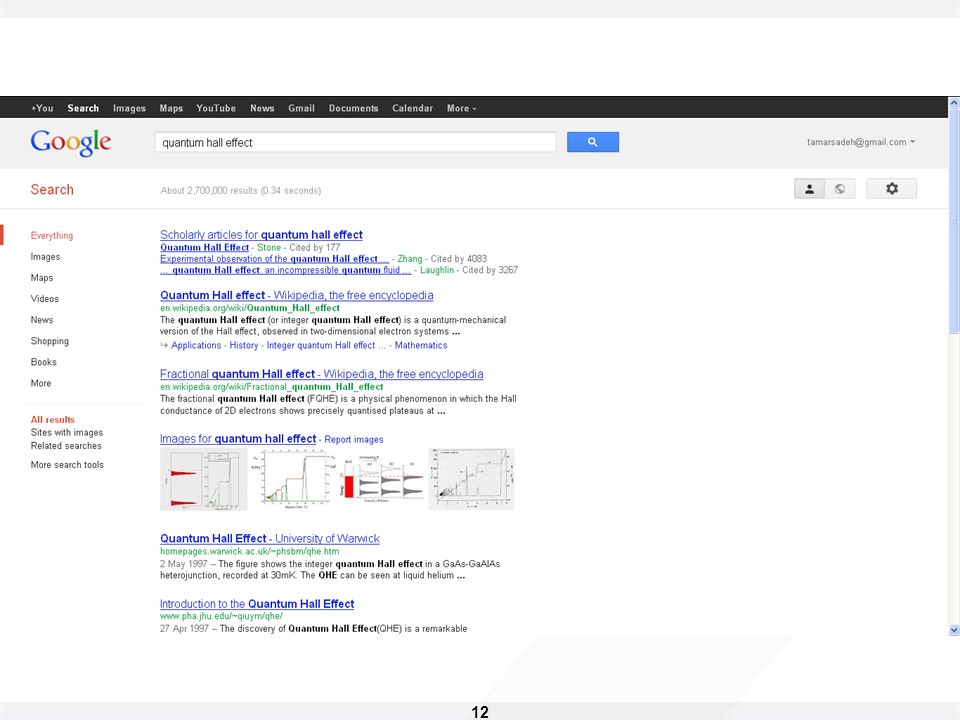Open the More menu in top bar
This screenshot has width=960, height=720.
(461, 108)
